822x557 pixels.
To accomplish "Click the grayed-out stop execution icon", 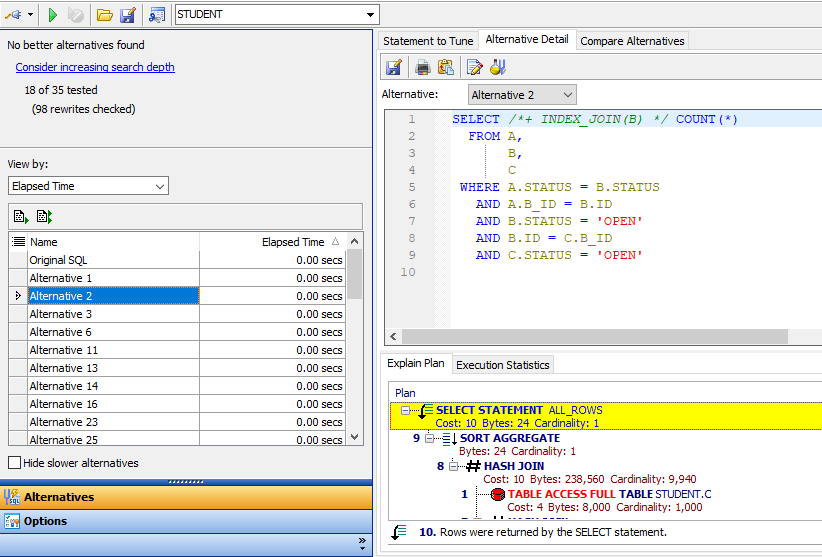I will coord(75,15).
